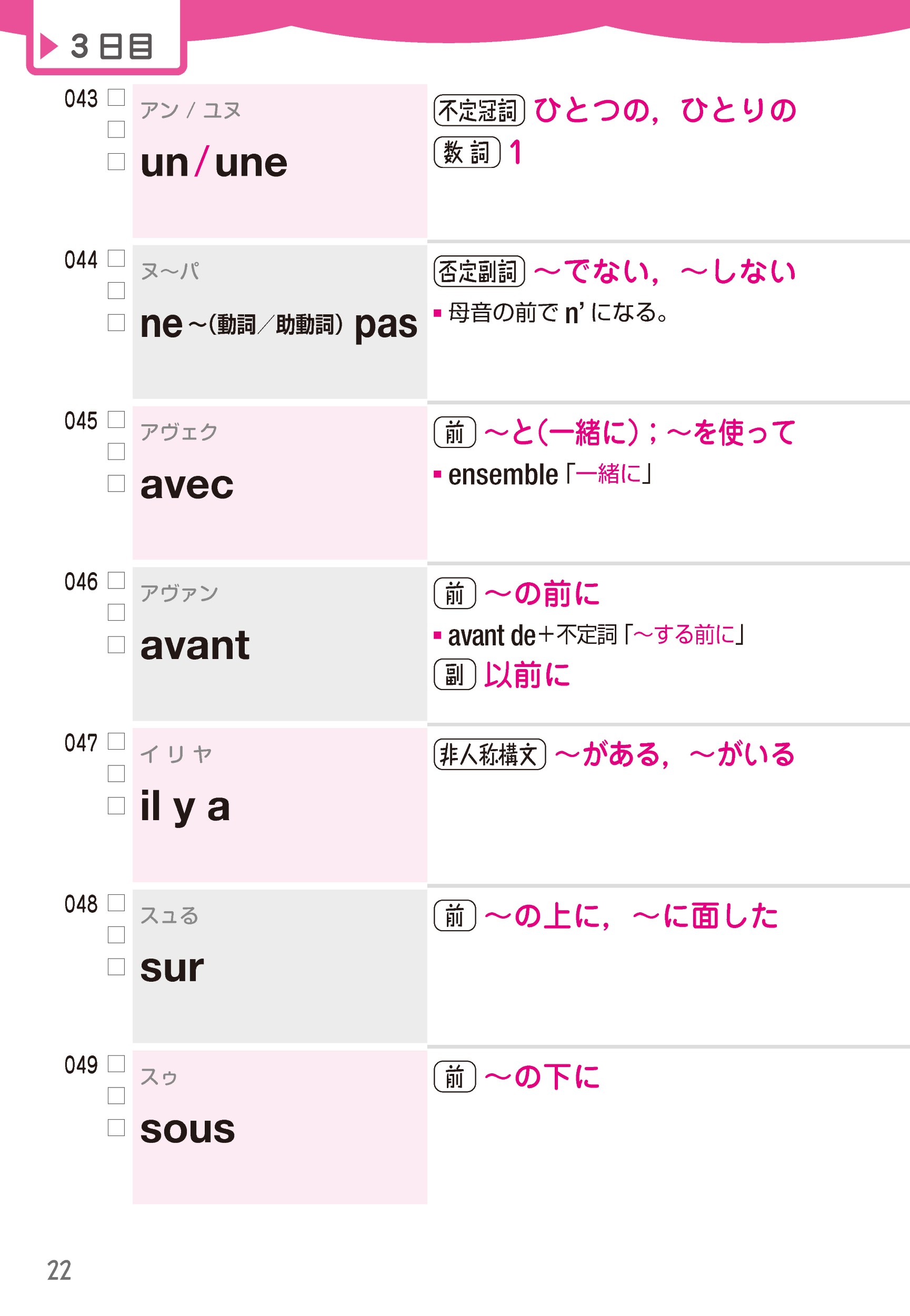This screenshot has height=1316, width=910.
Task: Check the first checkbox for entry 043
Action: pyautogui.click(x=116, y=97)
